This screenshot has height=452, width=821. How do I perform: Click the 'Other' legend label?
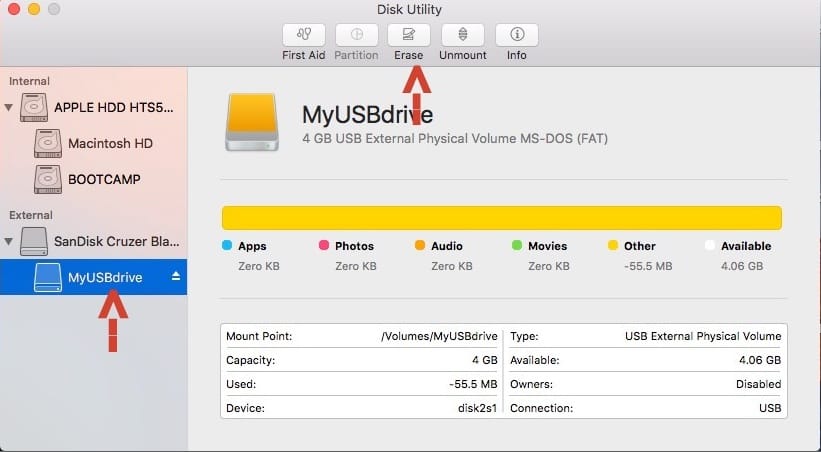pos(639,246)
